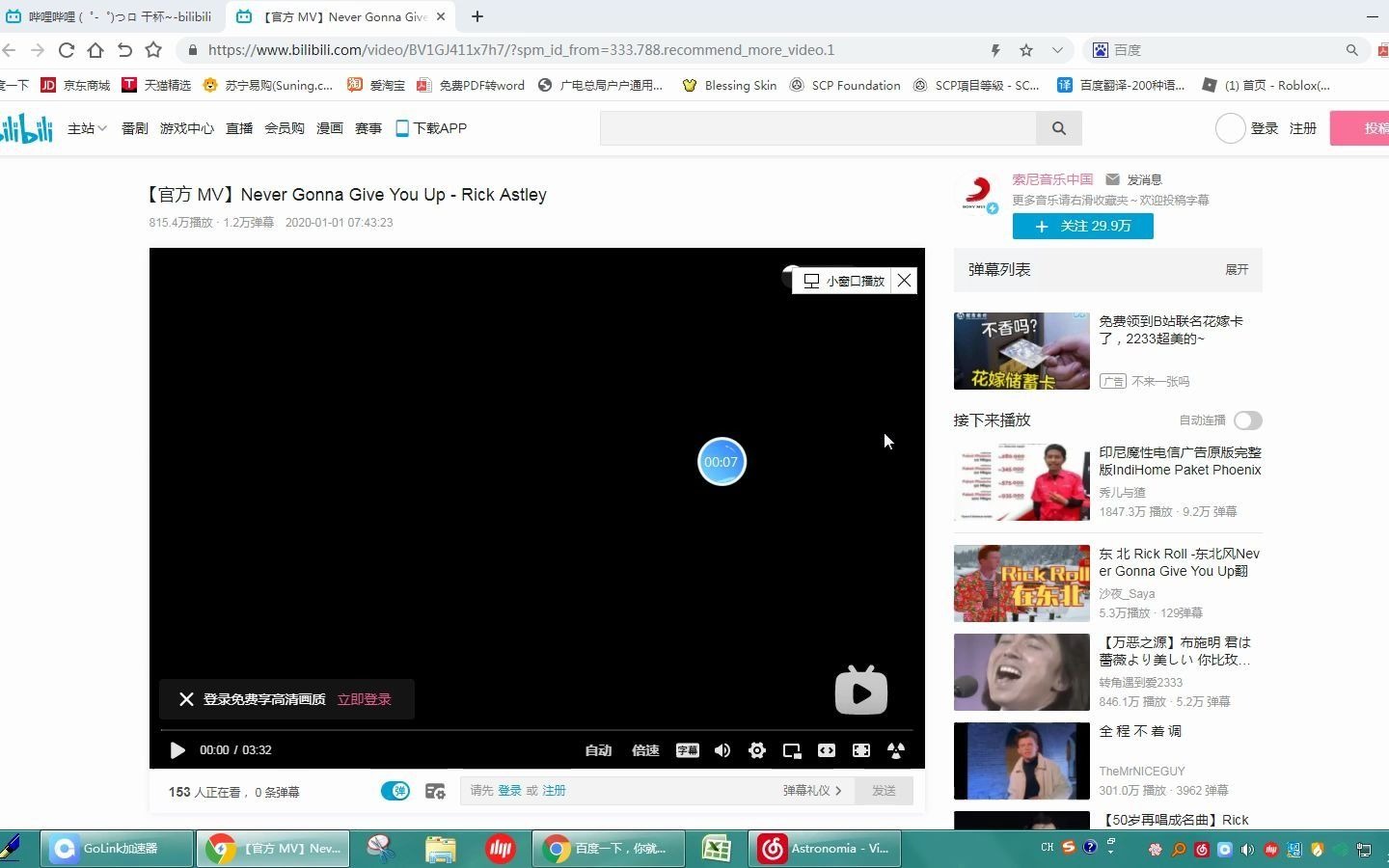Image resolution: width=1389 pixels, height=868 pixels.
Task: Open the Excel taskbar icon
Action: tap(716, 849)
